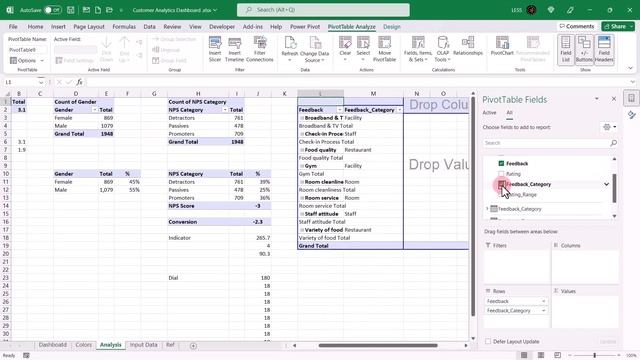Switch to Page Break Preview in status bar
Screen dimensions: 640x360
[x=558, y=355]
